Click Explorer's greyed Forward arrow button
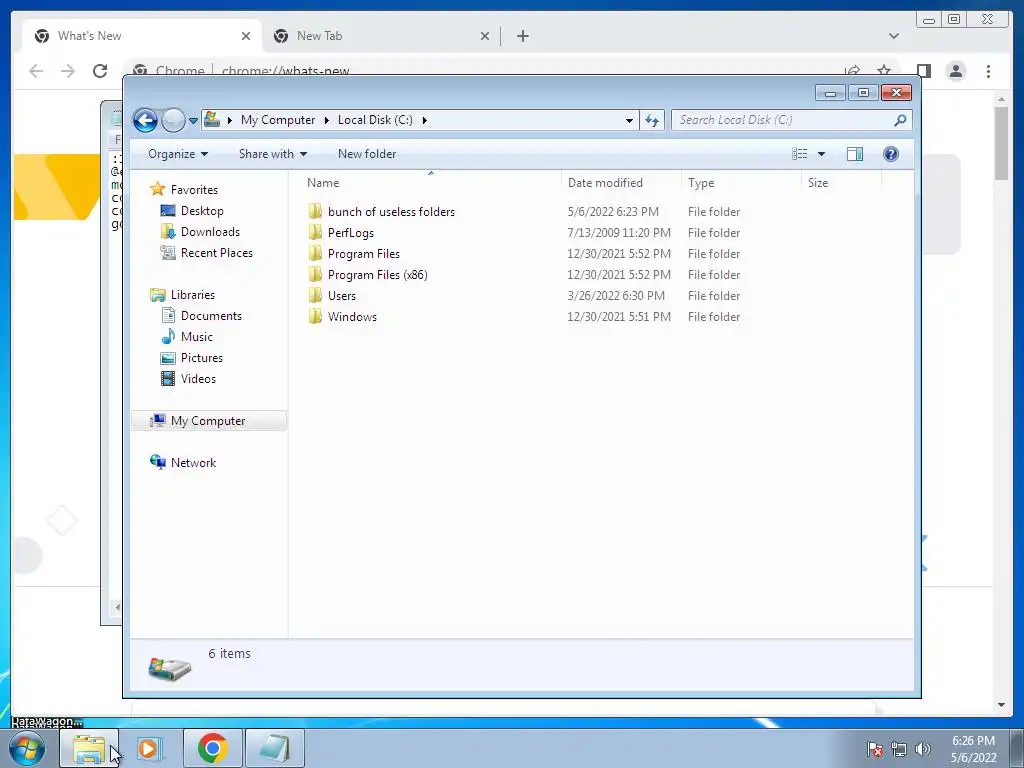This screenshot has width=1024, height=768. [173, 120]
